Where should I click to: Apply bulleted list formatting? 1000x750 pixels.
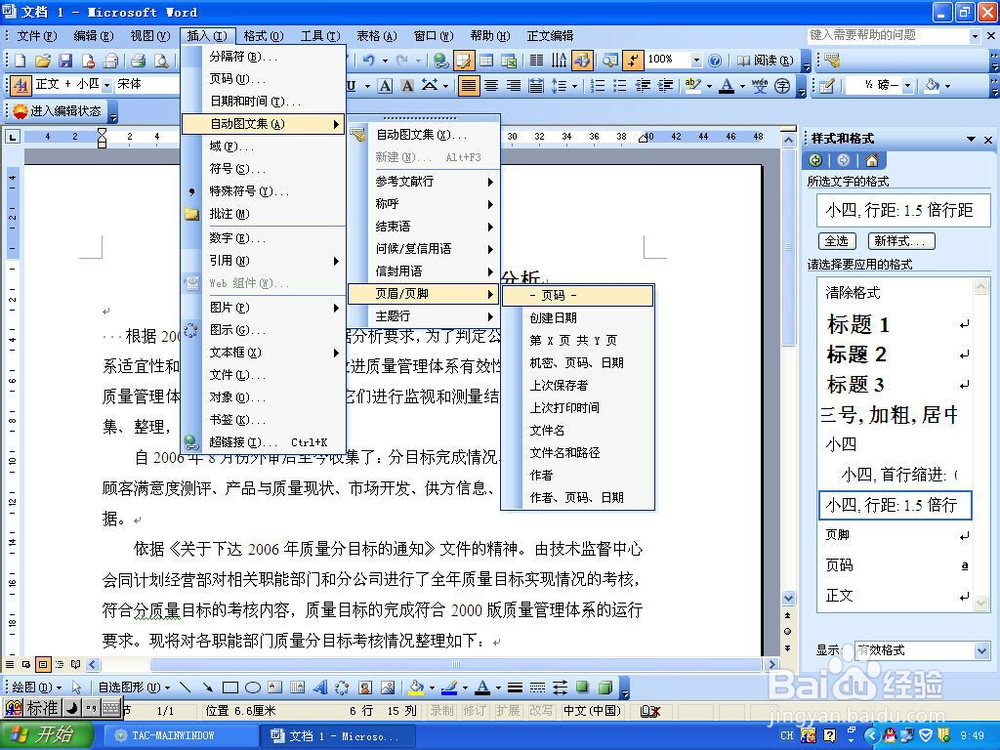click(619, 85)
